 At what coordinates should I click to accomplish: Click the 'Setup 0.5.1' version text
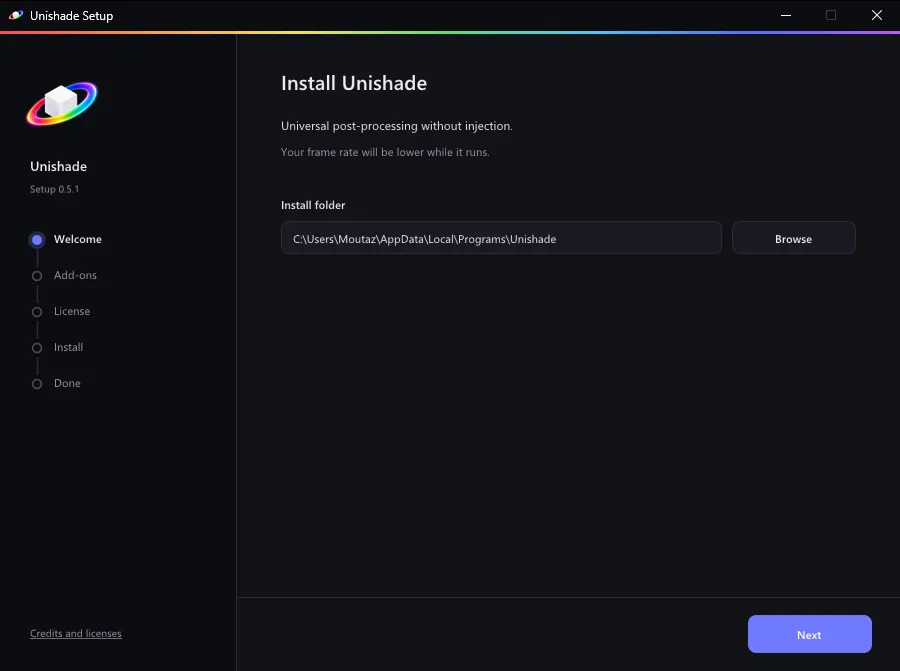click(55, 189)
